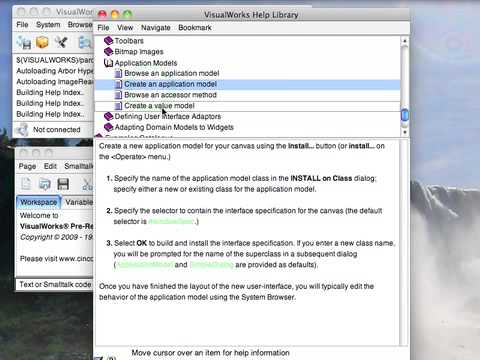Screen dimensions: 480x360
Task: Expand Adapting Domain Models to Widgets book
Action: tap(109, 127)
